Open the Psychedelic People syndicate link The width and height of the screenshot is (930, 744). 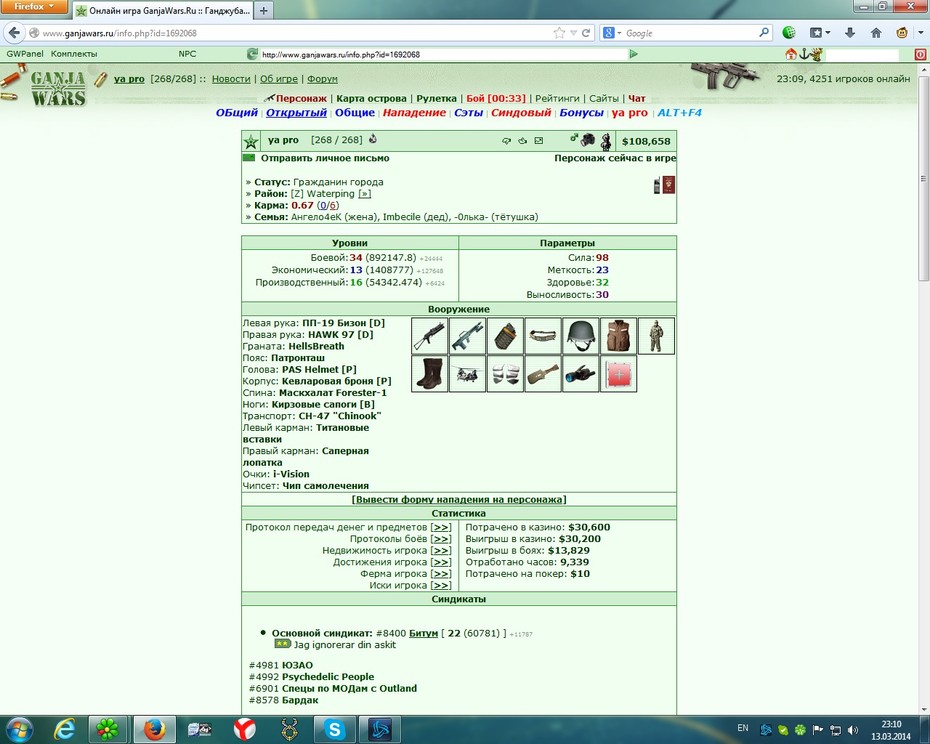click(x=327, y=676)
